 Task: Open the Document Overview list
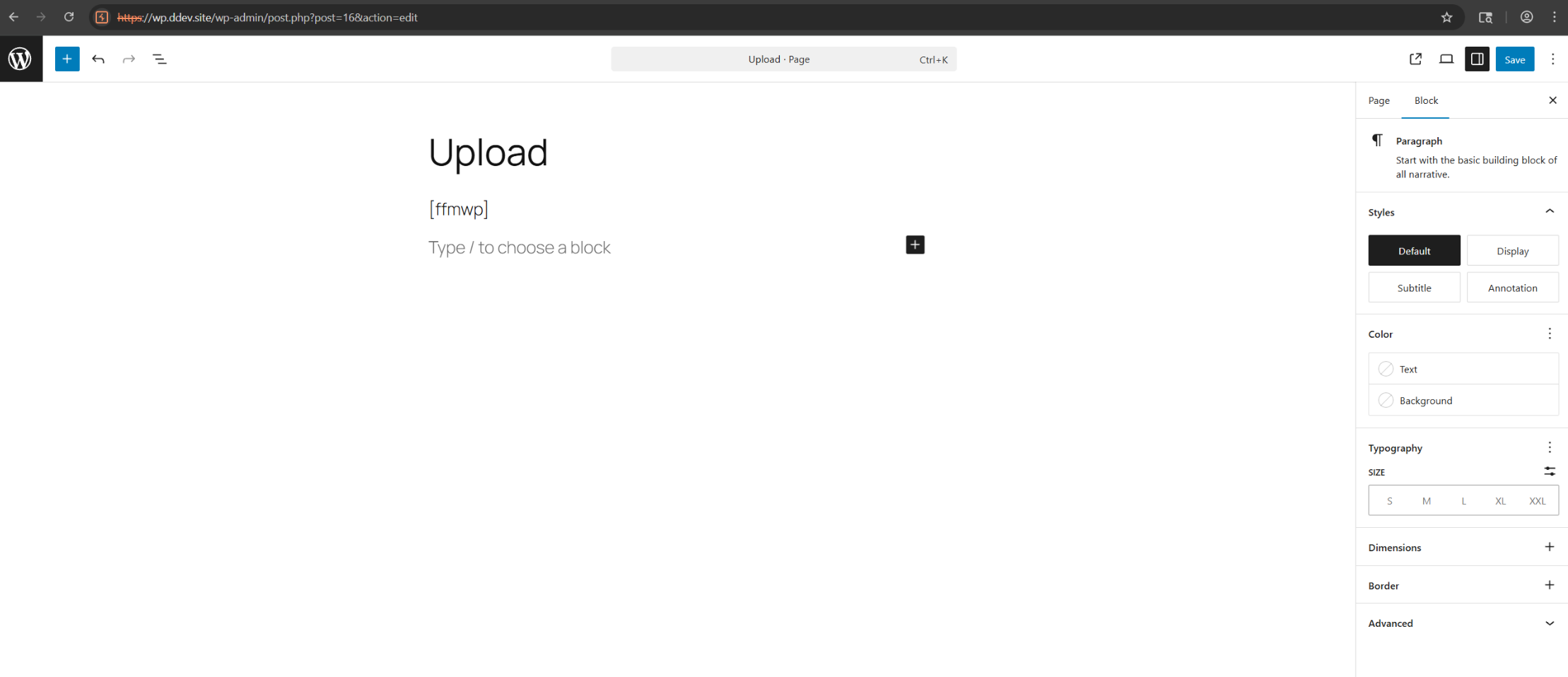160,59
